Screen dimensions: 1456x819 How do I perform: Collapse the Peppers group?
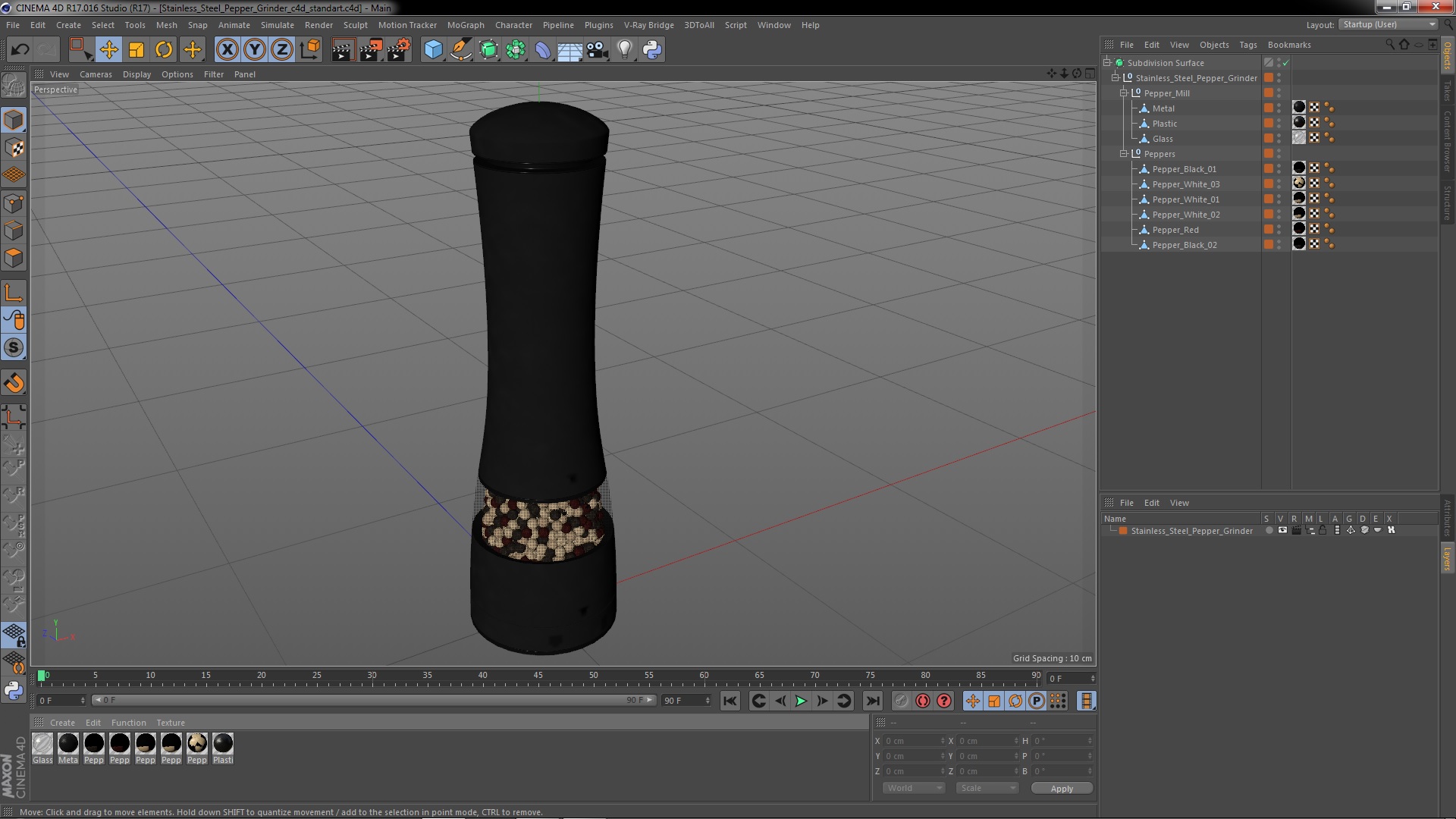tap(1124, 154)
